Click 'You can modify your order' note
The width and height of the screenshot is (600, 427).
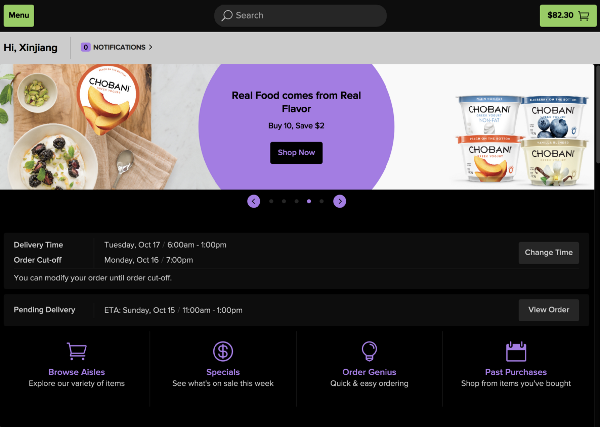coord(93,278)
